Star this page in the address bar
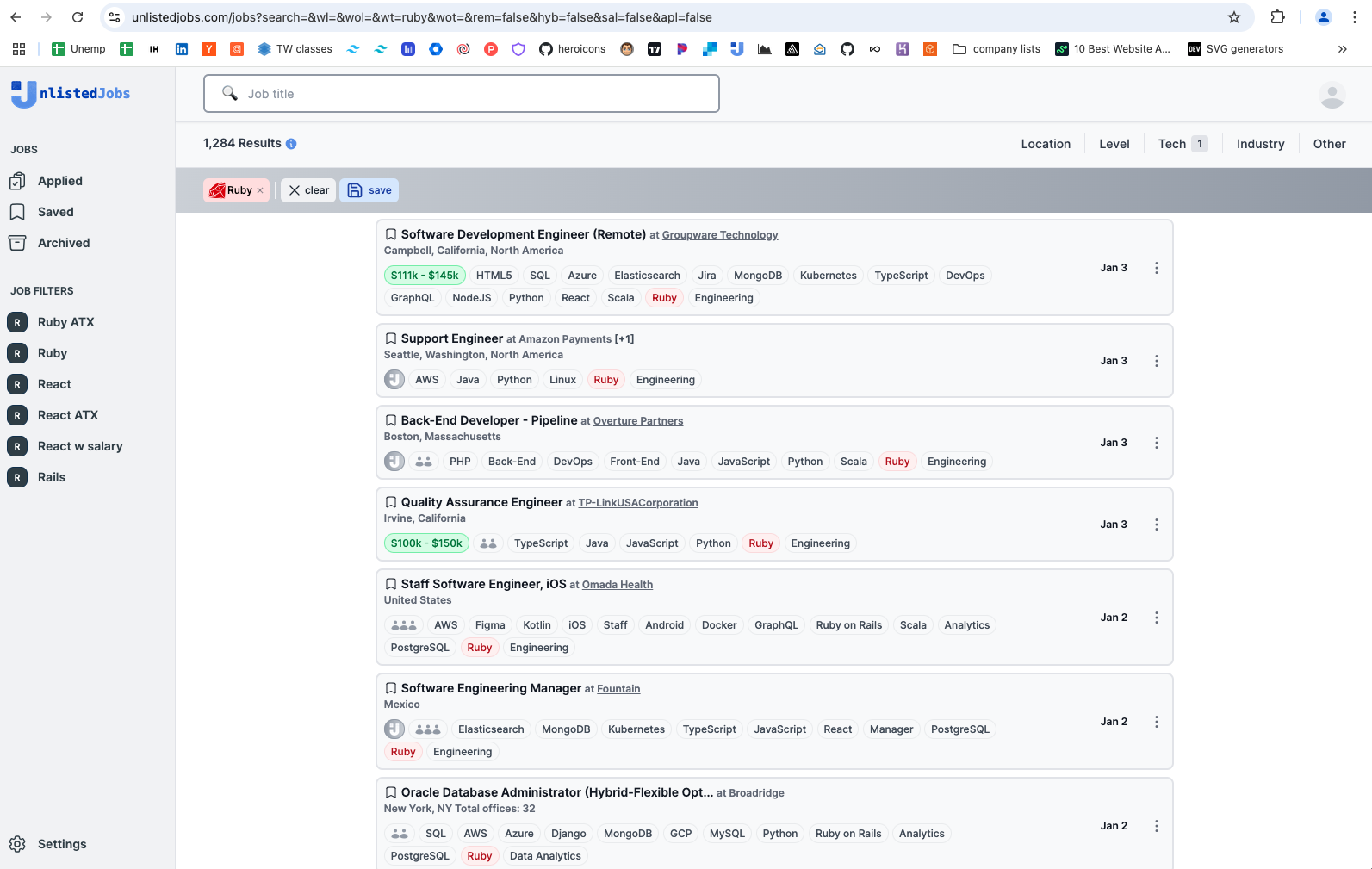The image size is (1372, 869). 1234,17
